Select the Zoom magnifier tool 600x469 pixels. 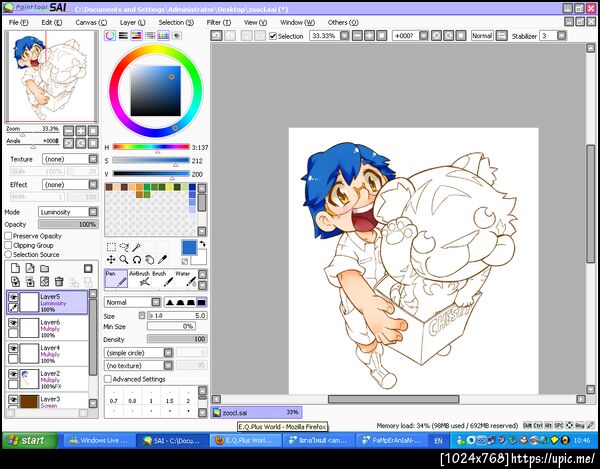124,260
